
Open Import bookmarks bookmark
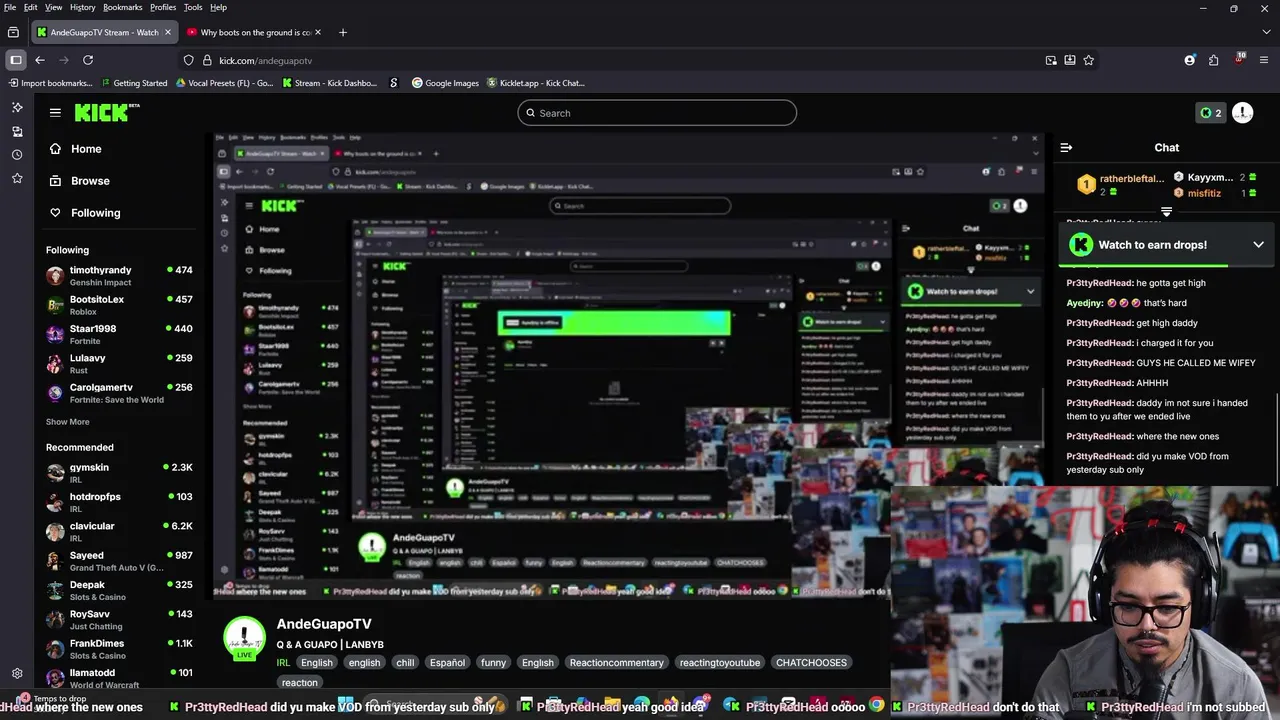[49, 83]
